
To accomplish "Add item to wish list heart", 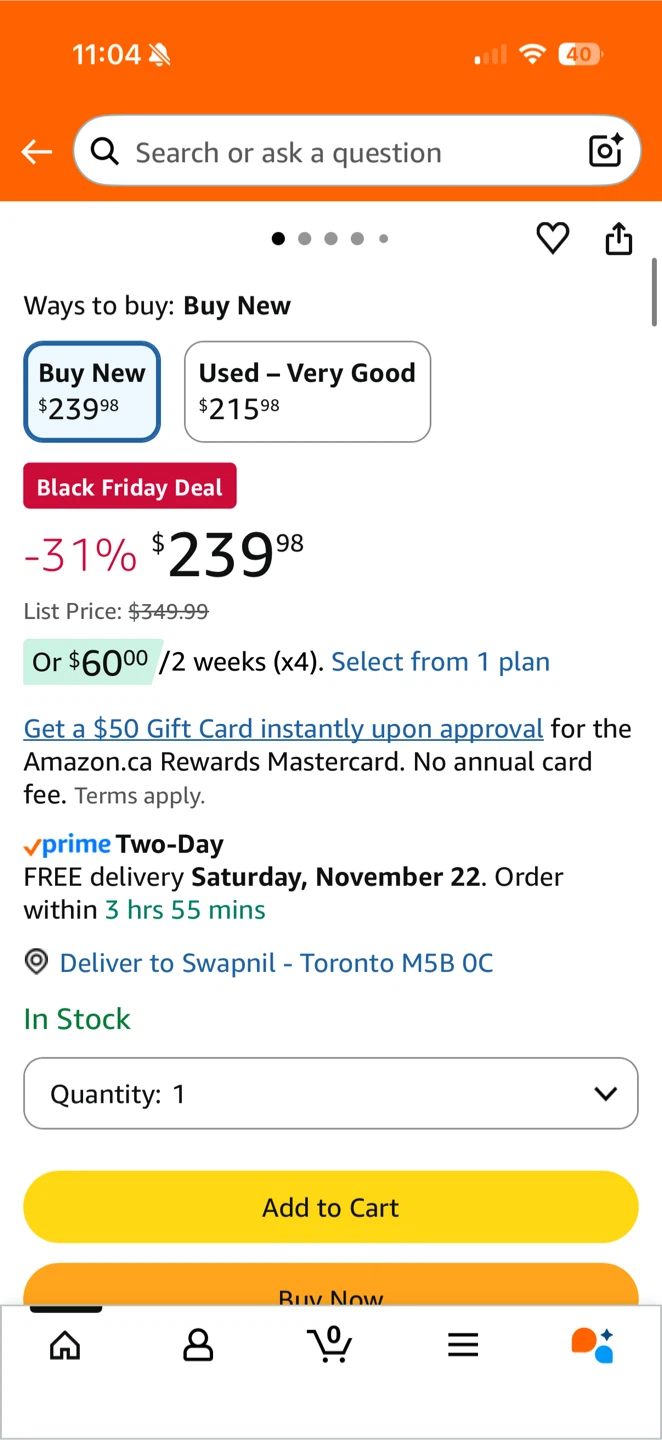I will [553, 238].
